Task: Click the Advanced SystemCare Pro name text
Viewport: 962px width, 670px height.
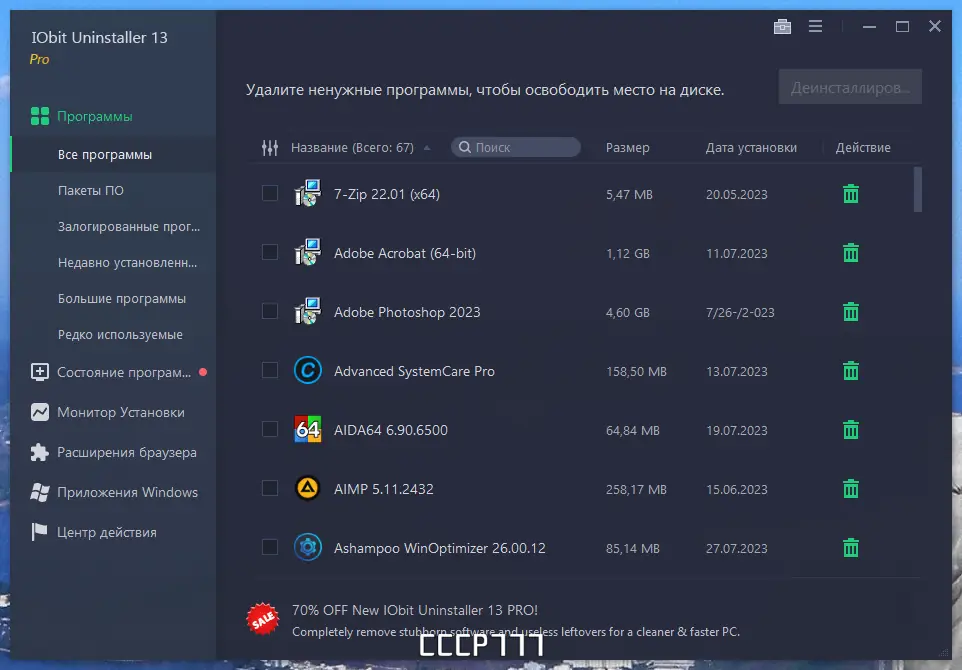Action: point(414,371)
